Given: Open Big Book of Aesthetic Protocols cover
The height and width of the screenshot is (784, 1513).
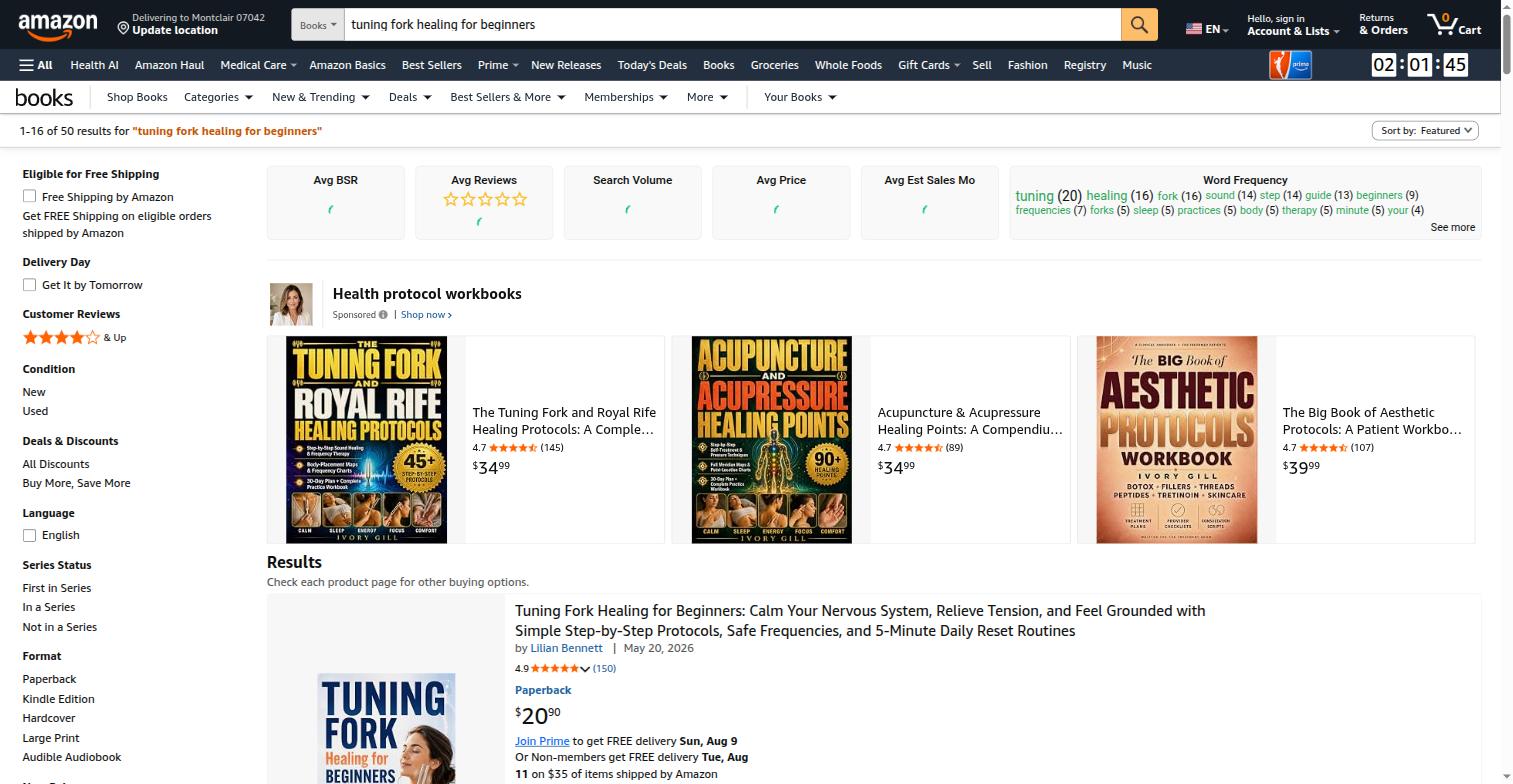Looking at the screenshot, I should (x=1176, y=440).
